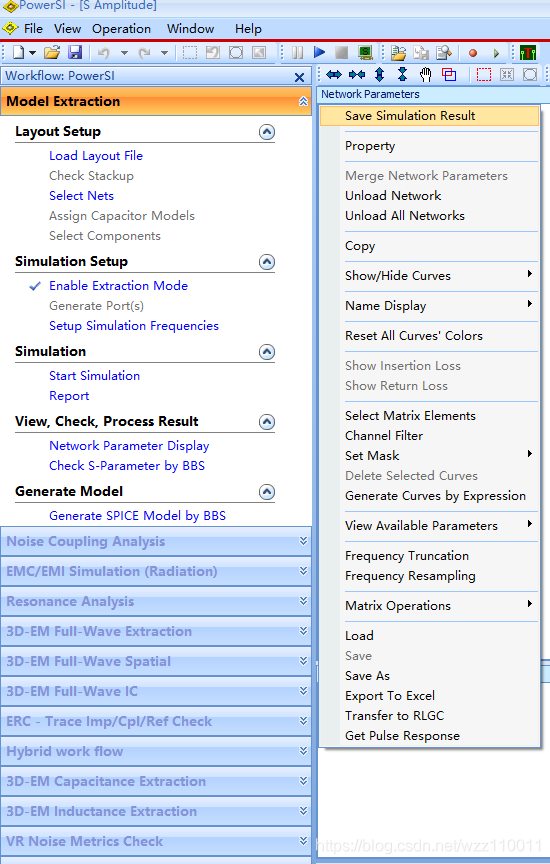Open the Matrix Operations submenu
The width and height of the screenshot is (550, 864).
tap(429, 606)
